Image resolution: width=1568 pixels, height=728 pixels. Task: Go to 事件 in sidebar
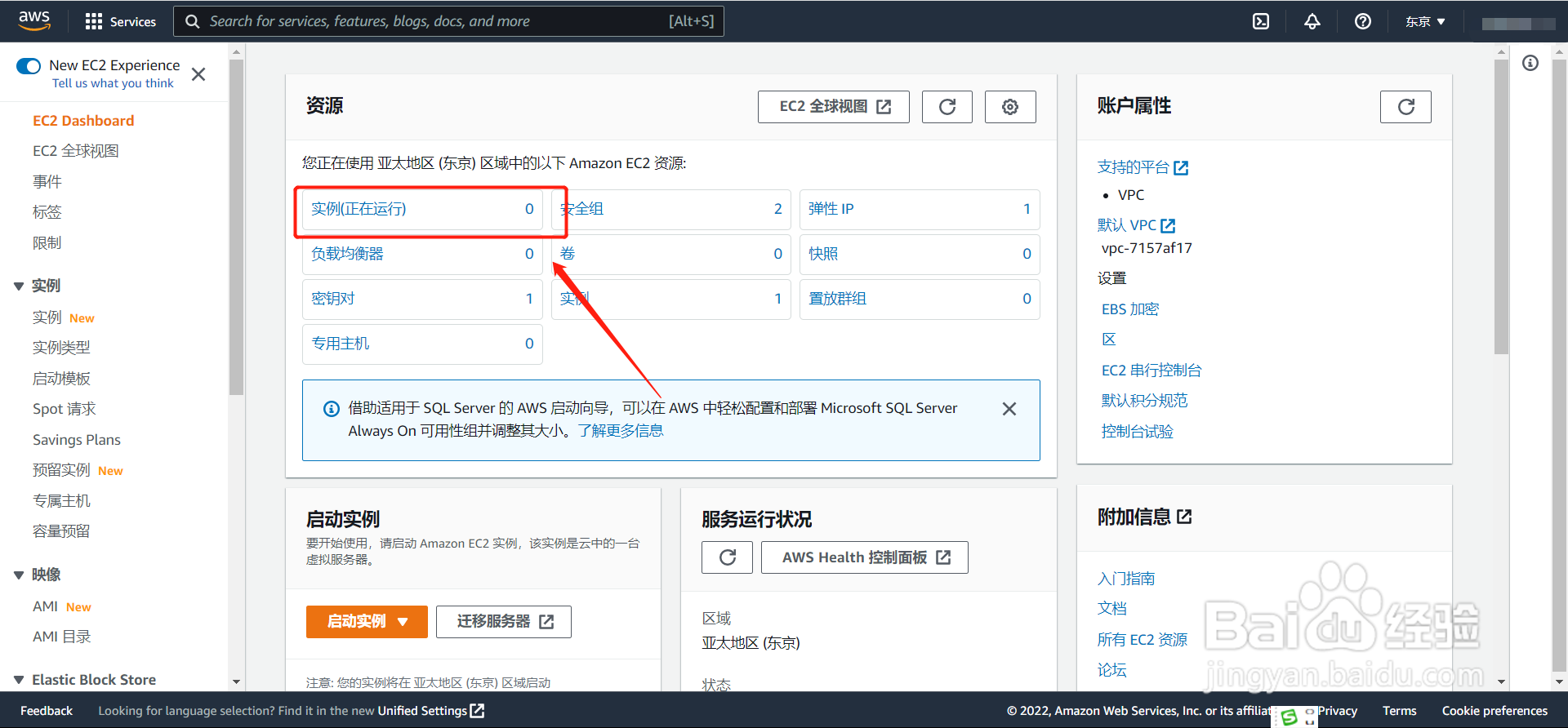click(47, 182)
